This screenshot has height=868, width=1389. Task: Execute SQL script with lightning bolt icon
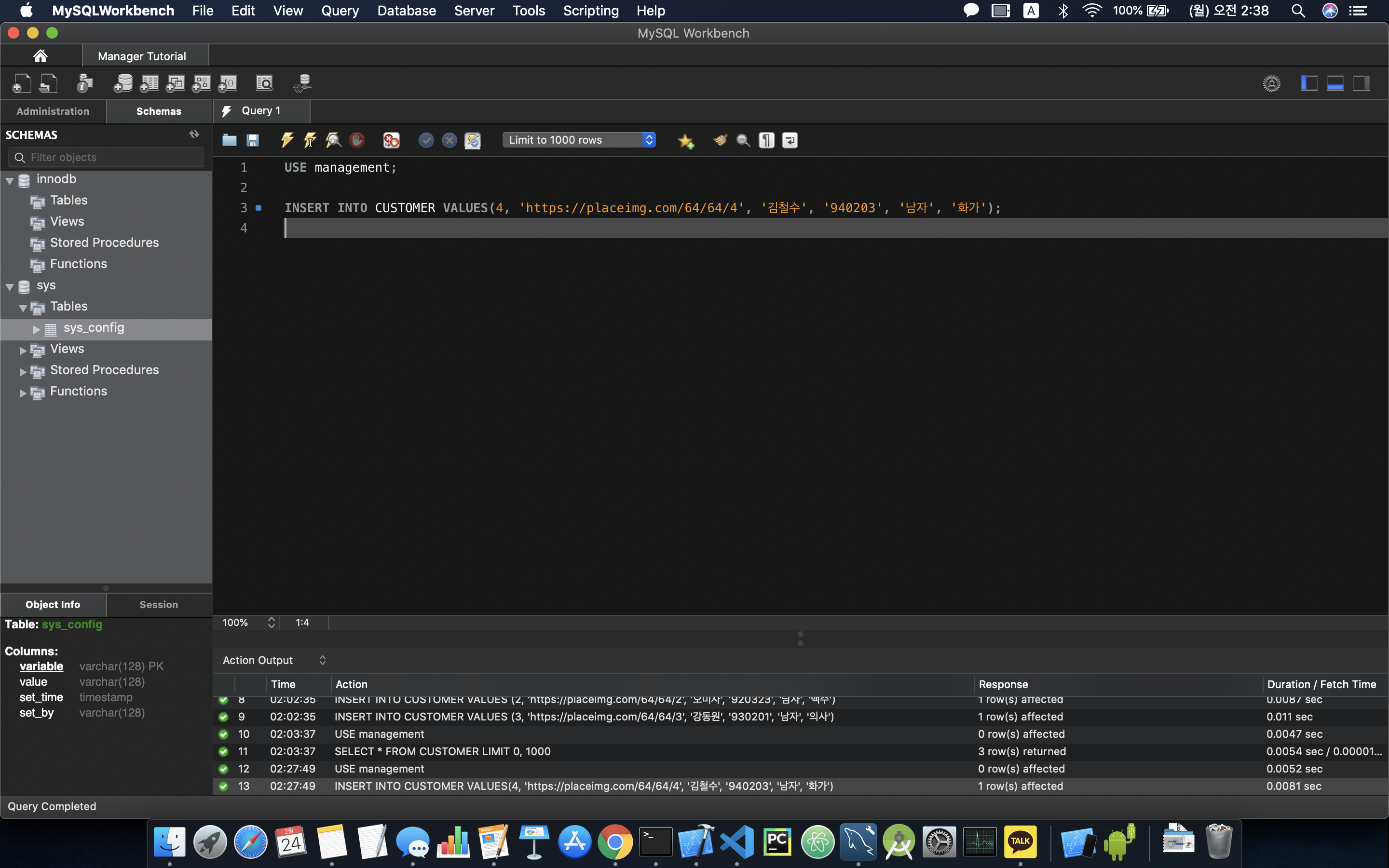pyautogui.click(x=287, y=140)
